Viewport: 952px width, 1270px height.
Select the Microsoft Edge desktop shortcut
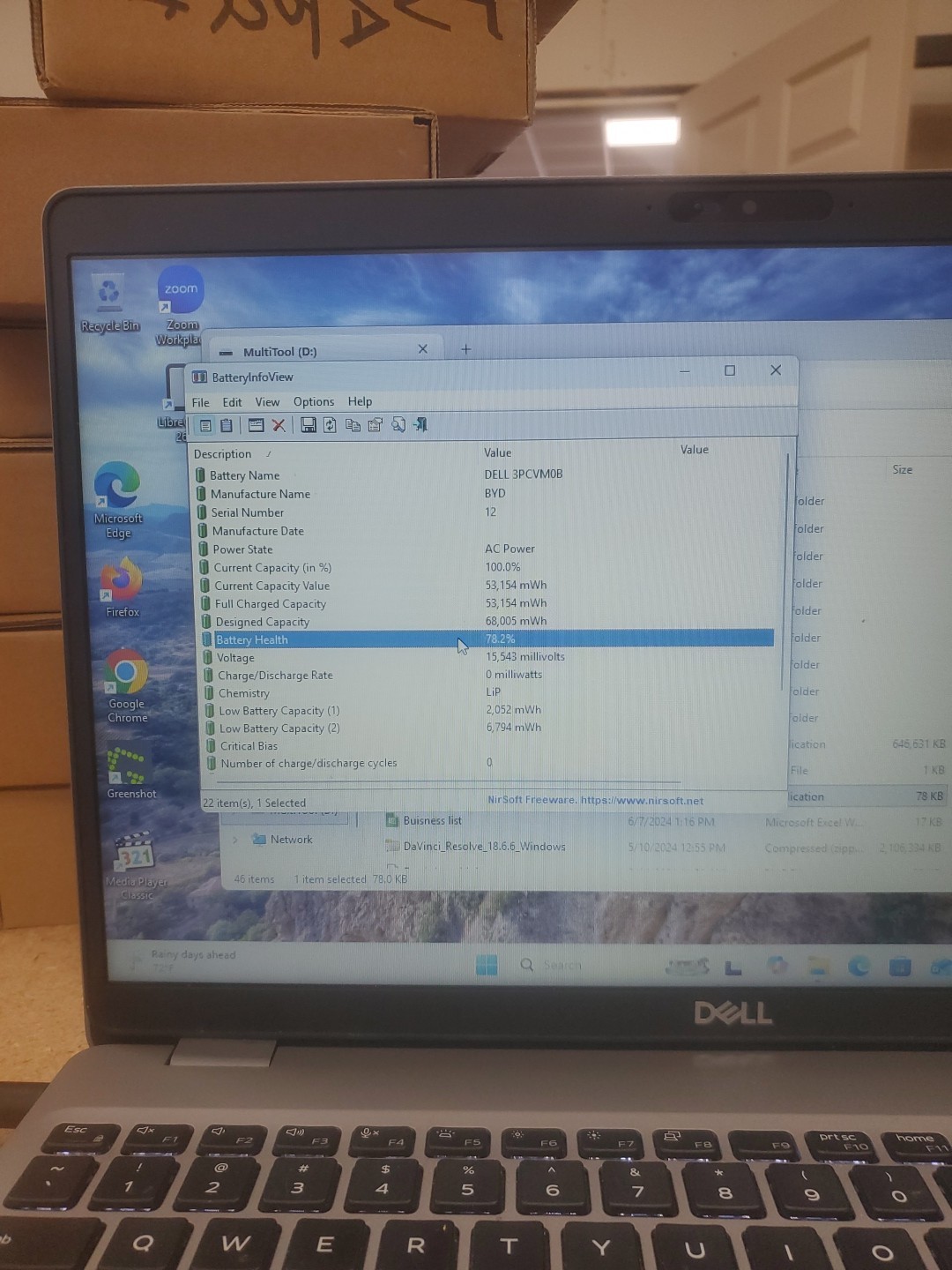click(117, 499)
